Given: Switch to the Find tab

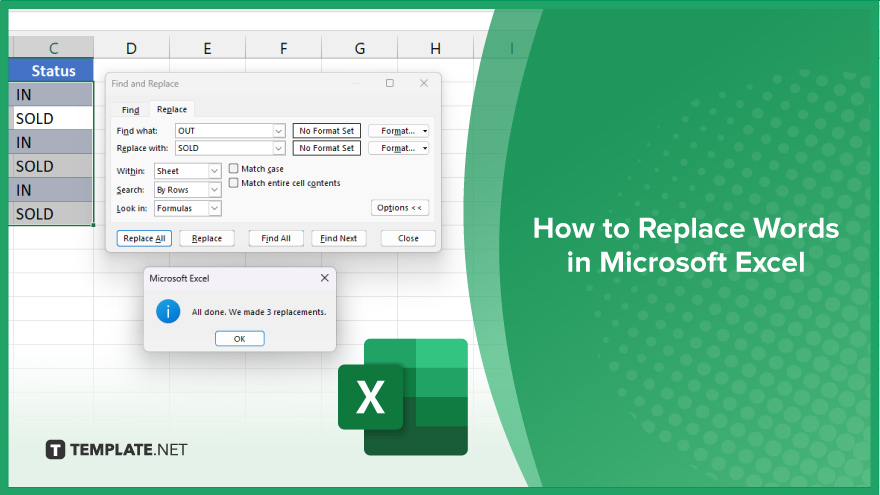Looking at the screenshot, I should pos(130,109).
